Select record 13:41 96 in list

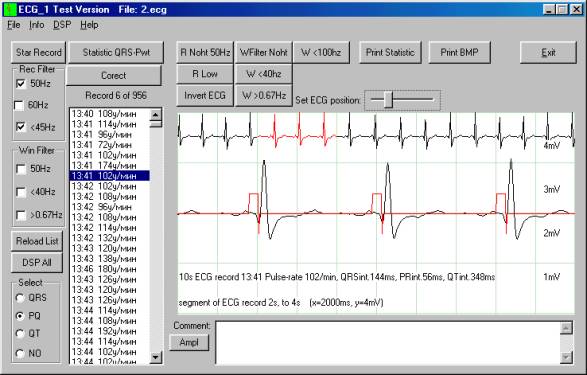coord(110,134)
